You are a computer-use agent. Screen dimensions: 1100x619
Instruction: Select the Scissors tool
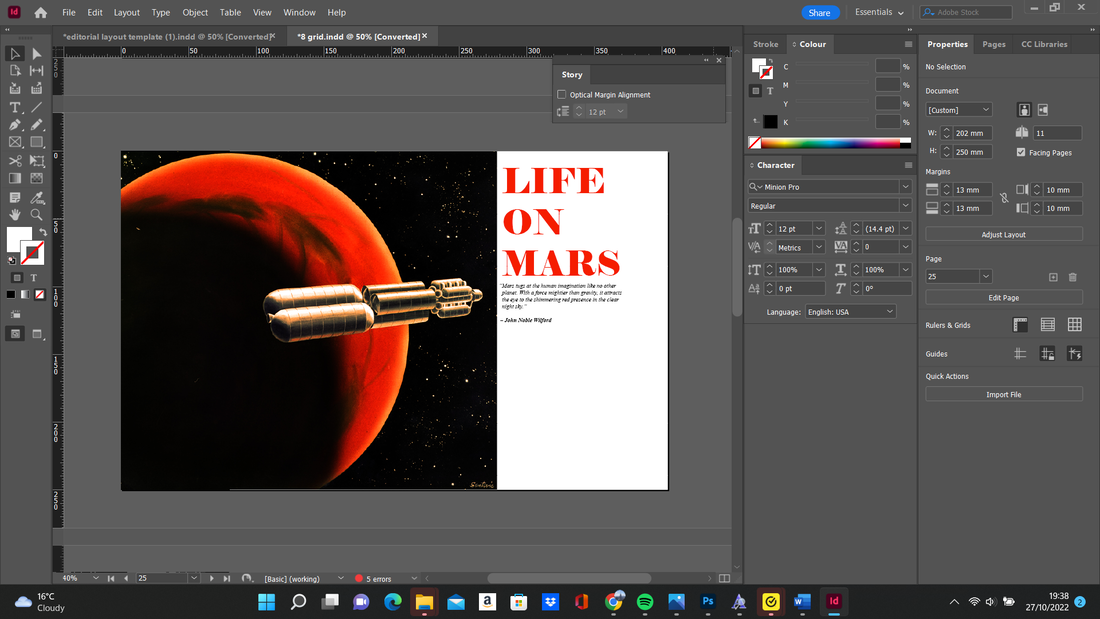coord(15,161)
